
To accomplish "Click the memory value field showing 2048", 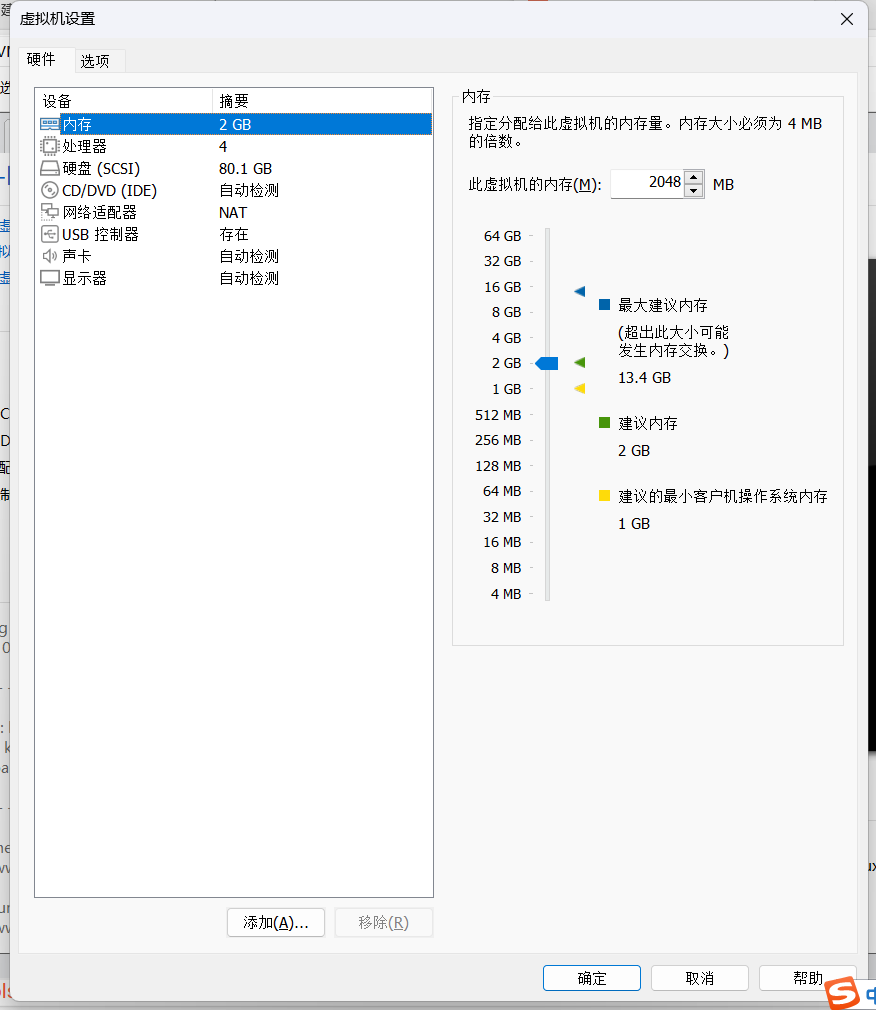I will point(646,183).
